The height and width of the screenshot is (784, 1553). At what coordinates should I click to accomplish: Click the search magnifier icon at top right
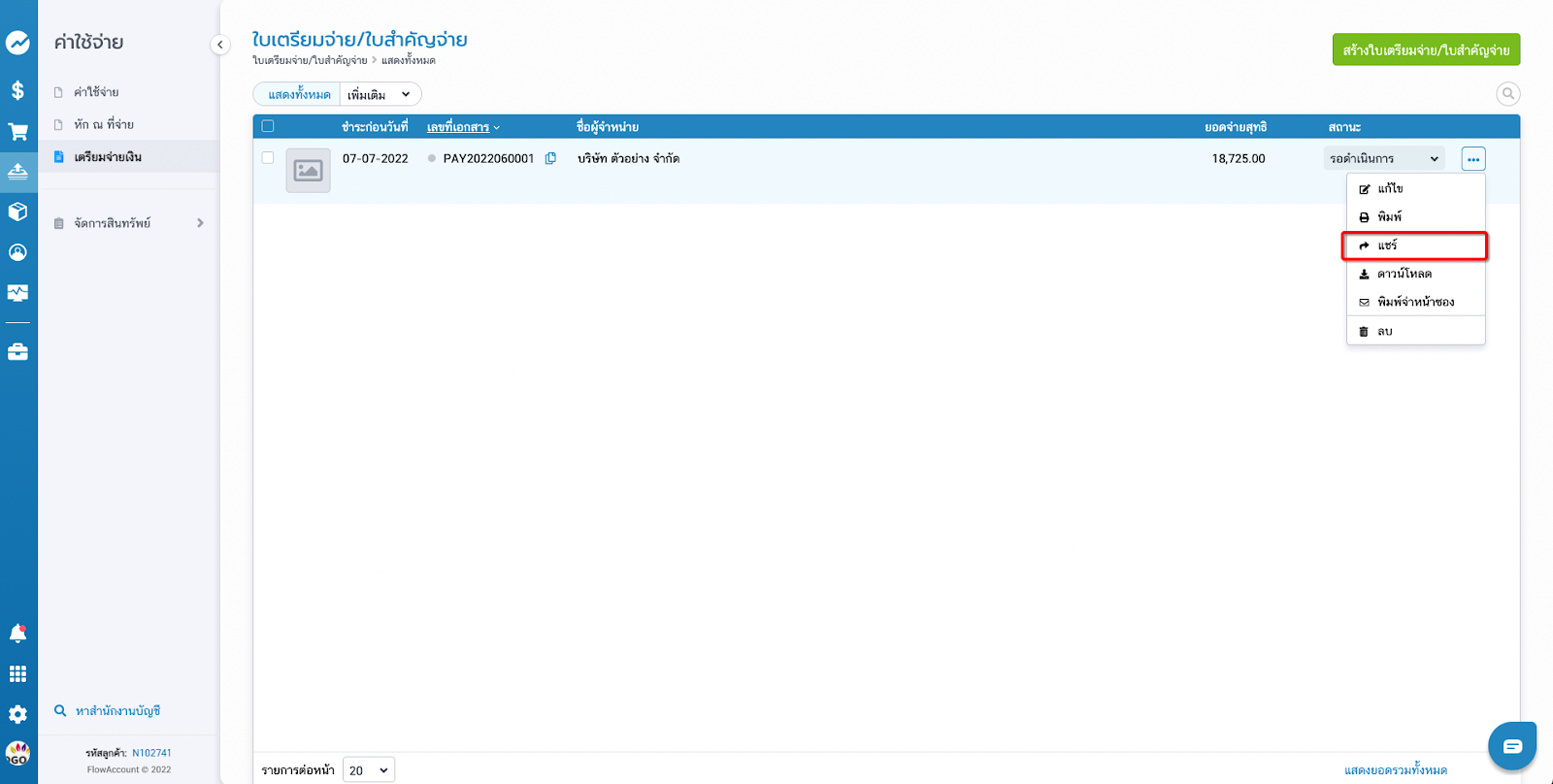point(1507,94)
